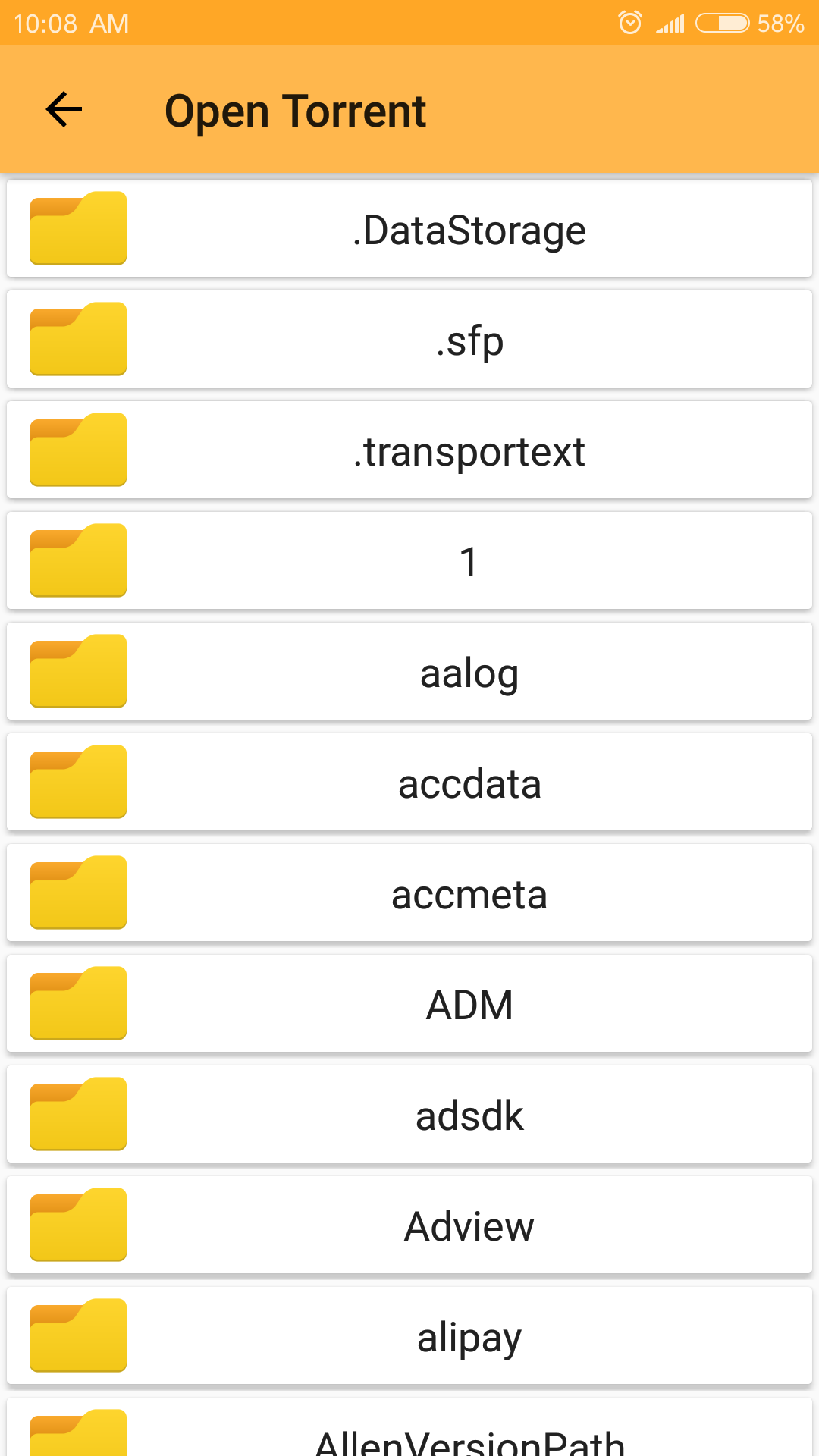The width and height of the screenshot is (819, 1456).
Task: Enter the accmeta directory
Action: point(469,894)
